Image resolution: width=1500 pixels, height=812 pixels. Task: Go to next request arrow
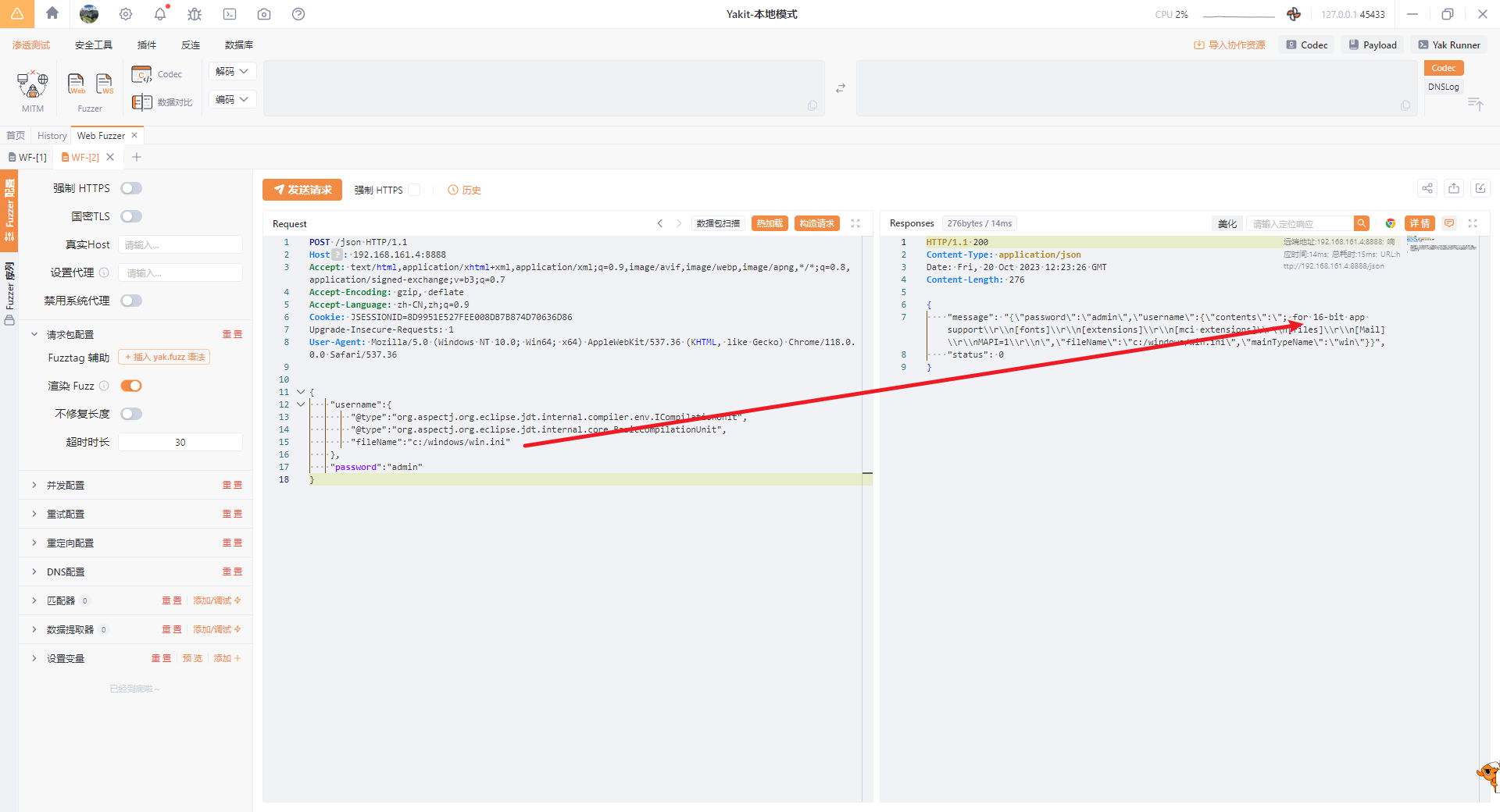pyautogui.click(x=679, y=223)
